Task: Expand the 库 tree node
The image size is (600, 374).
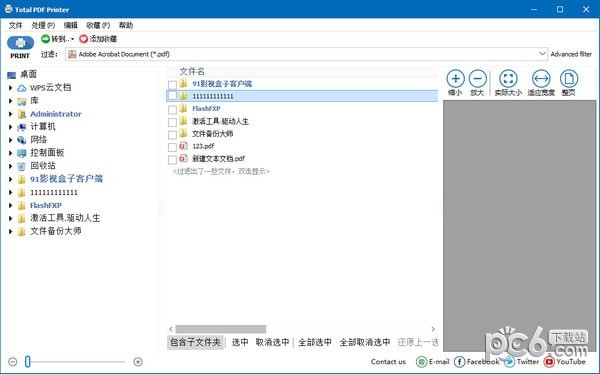Action: click(x=10, y=101)
